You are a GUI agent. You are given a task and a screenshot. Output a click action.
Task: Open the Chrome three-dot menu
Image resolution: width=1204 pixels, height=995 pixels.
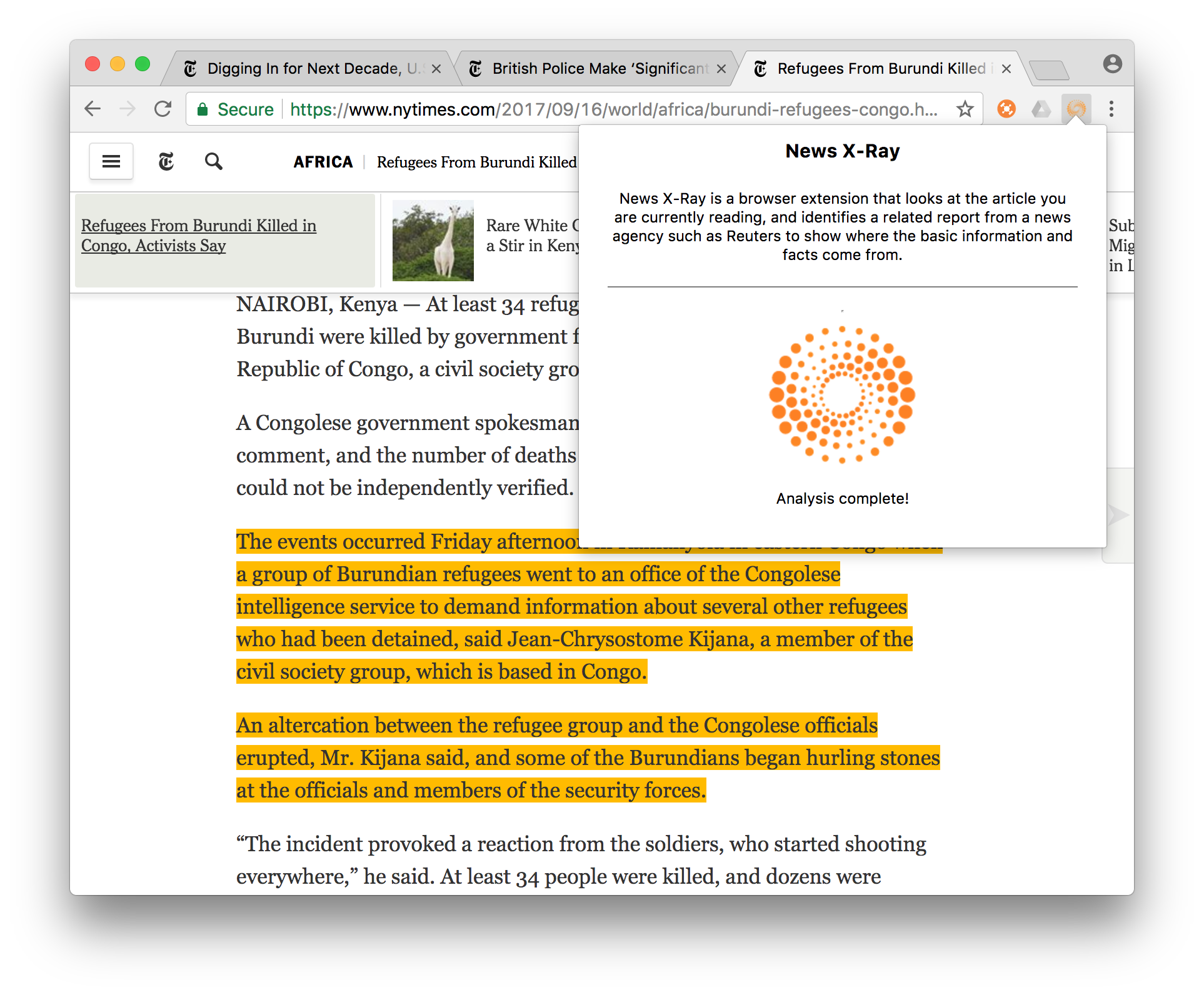coord(1111,109)
